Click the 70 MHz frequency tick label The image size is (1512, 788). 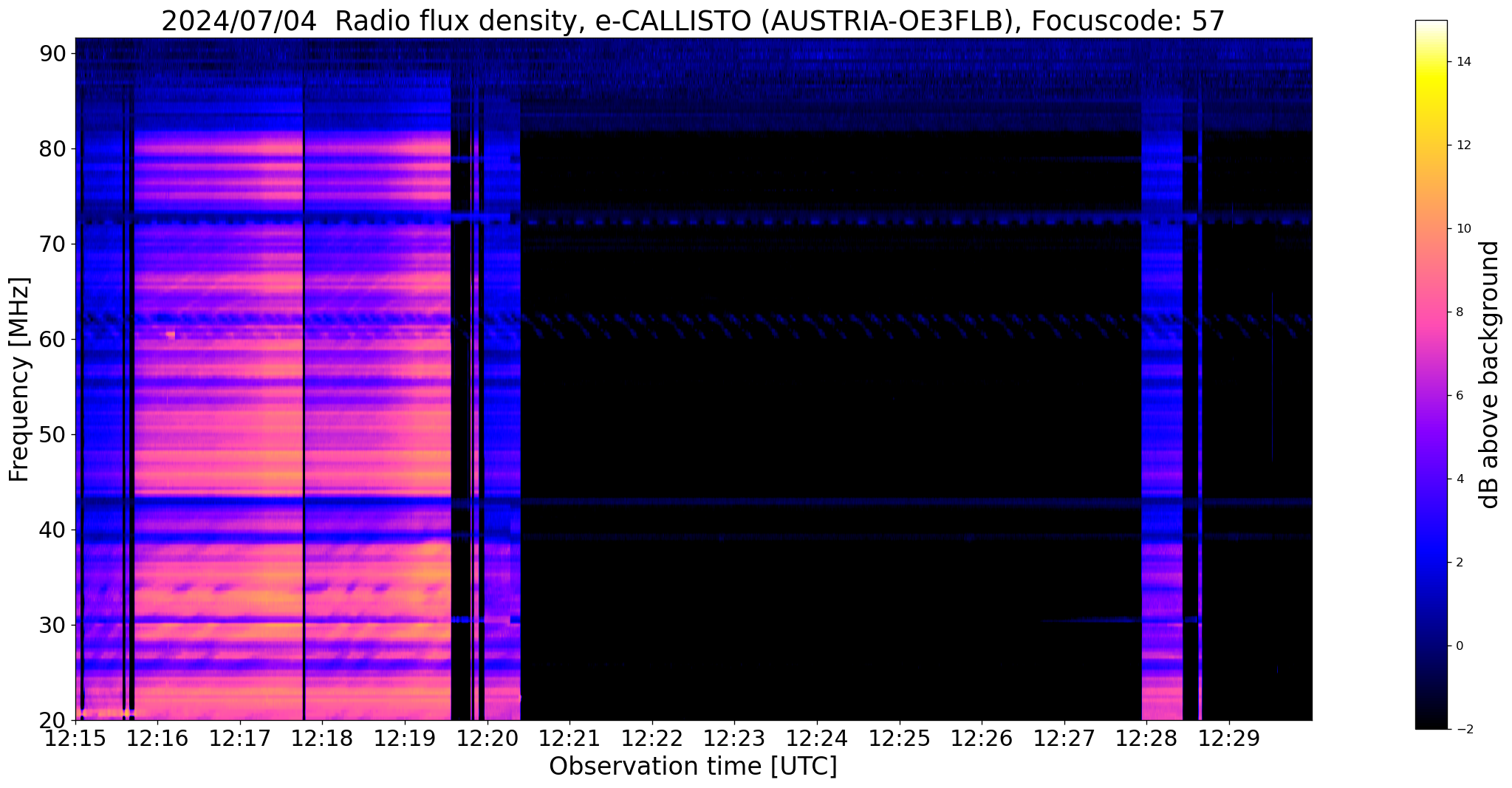53,244
